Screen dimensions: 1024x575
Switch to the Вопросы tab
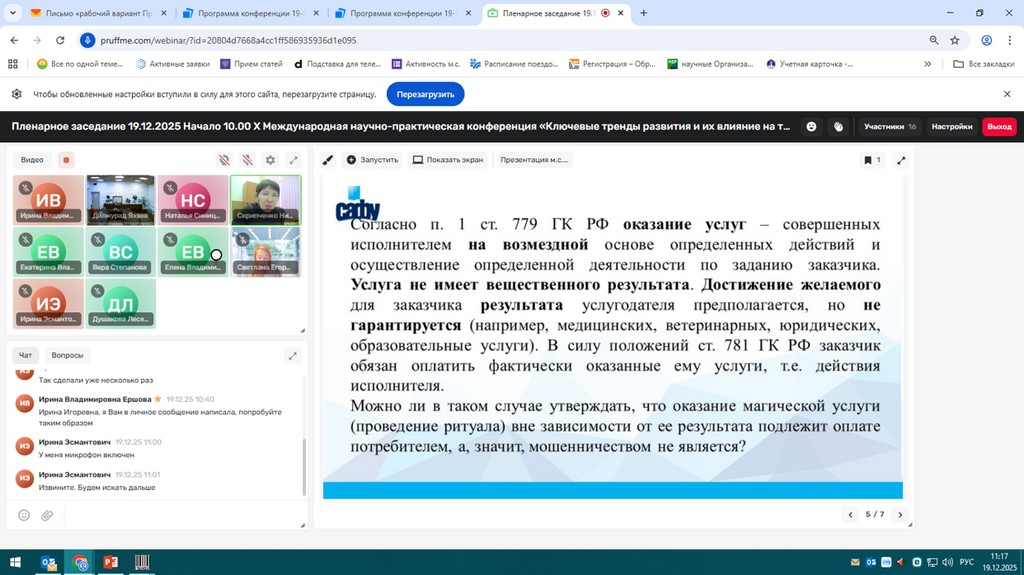67,355
